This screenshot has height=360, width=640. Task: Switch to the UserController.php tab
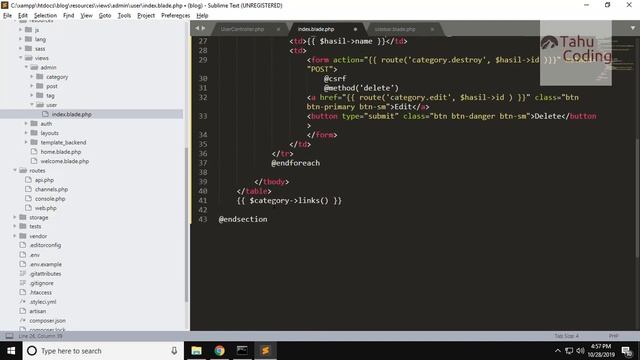click(242, 29)
